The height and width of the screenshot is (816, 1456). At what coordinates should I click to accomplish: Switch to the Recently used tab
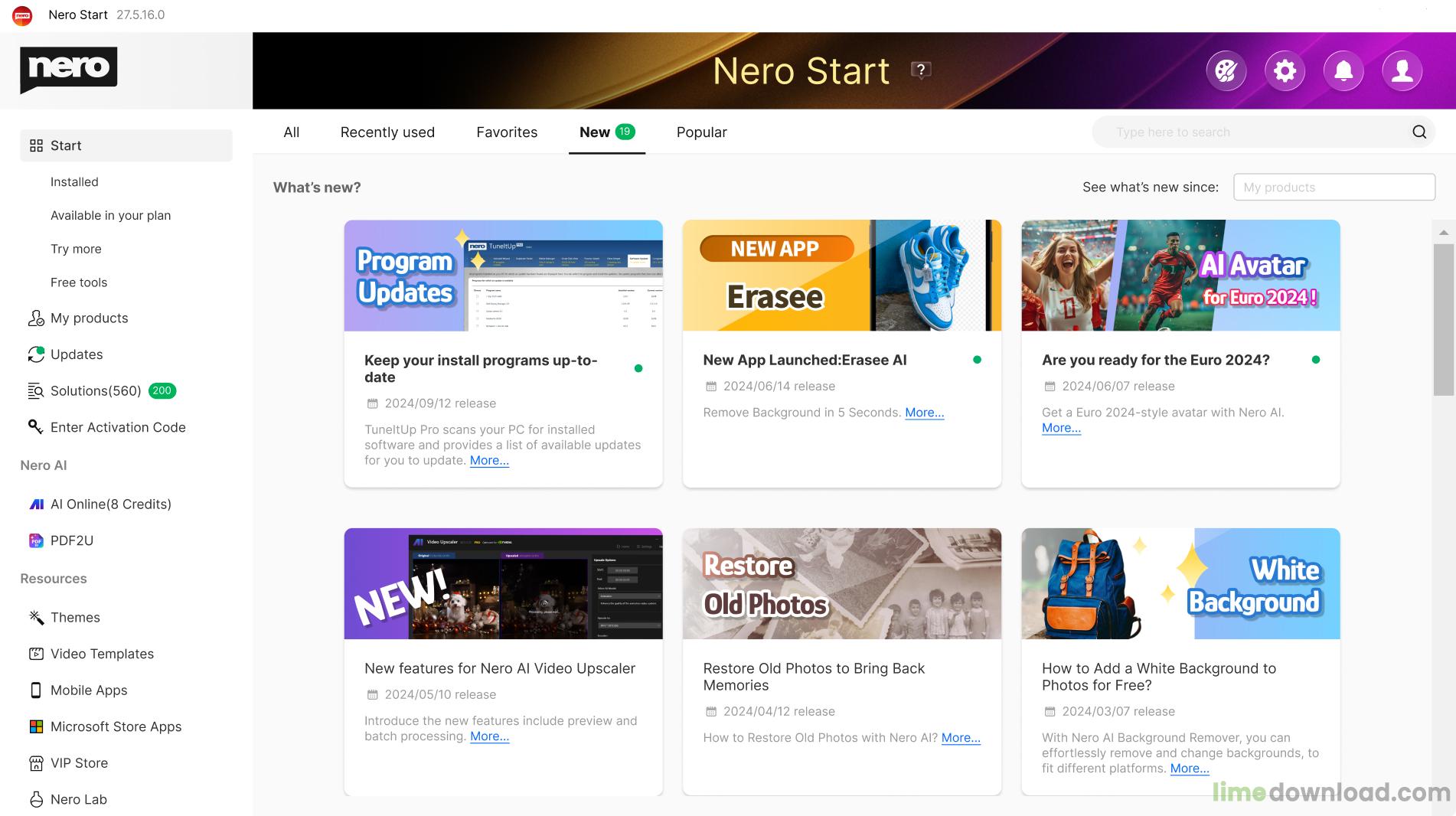387,132
